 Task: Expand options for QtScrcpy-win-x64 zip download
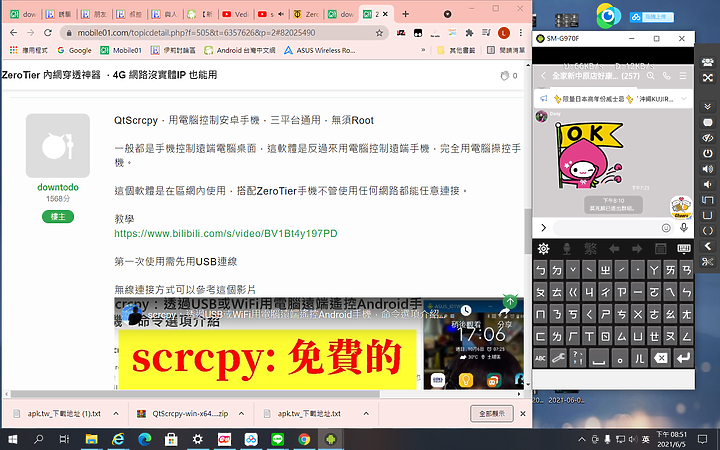(x=241, y=414)
